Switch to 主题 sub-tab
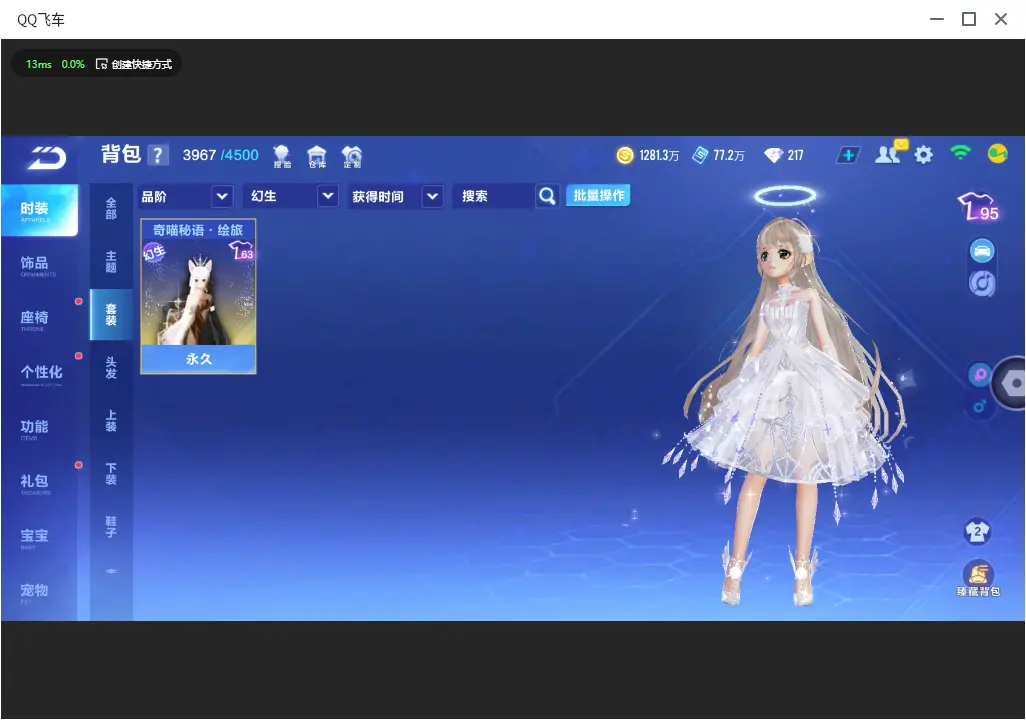The width and height of the screenshot is (1026, 720). pos(111,262)
